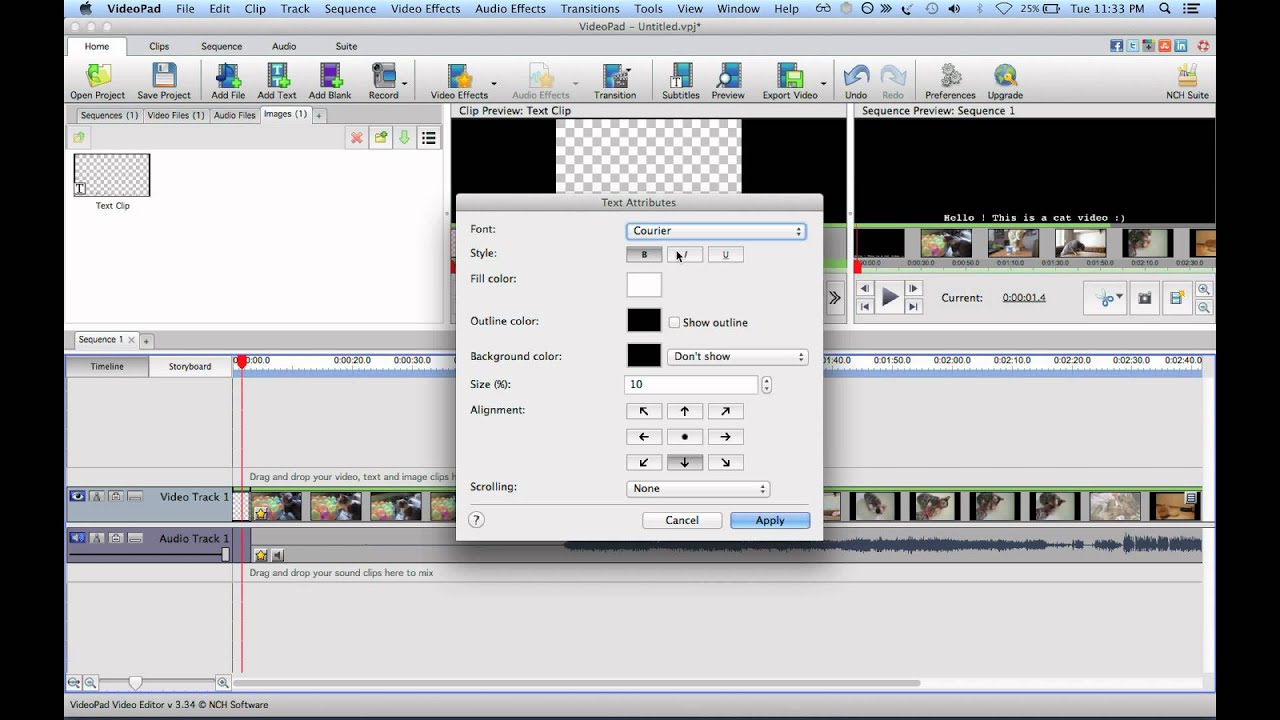
Task: Expand the Record button dropdown arrow
Action: coord(405,84)
